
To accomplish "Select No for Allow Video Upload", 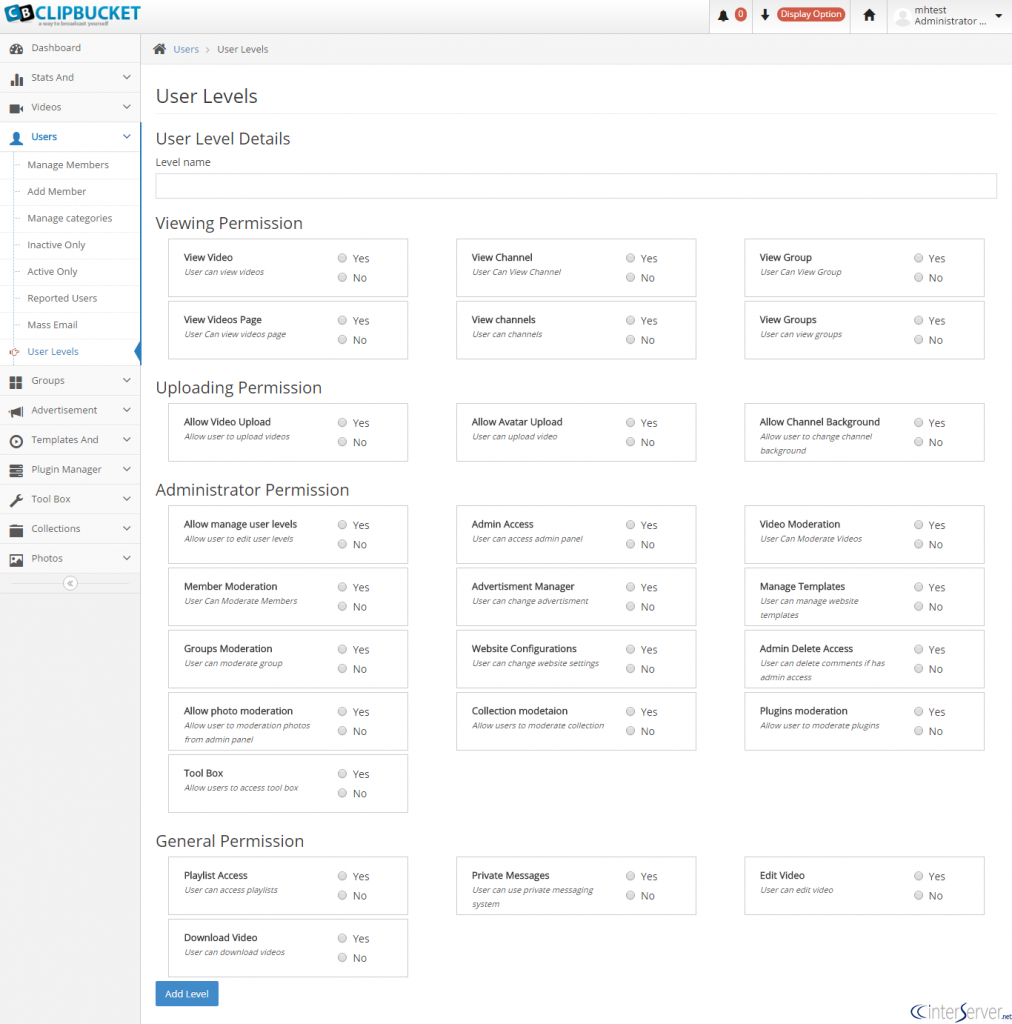I will coord(342,442).
